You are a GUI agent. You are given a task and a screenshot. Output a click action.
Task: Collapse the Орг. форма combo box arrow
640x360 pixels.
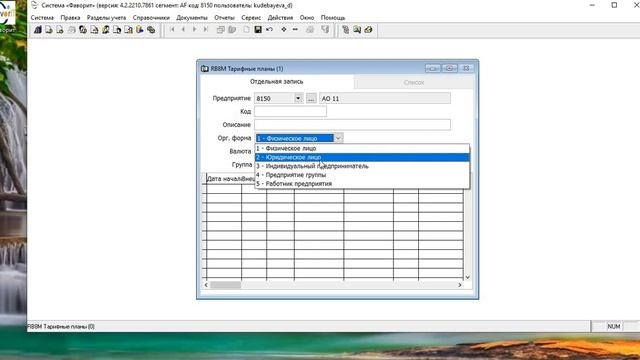338,138
